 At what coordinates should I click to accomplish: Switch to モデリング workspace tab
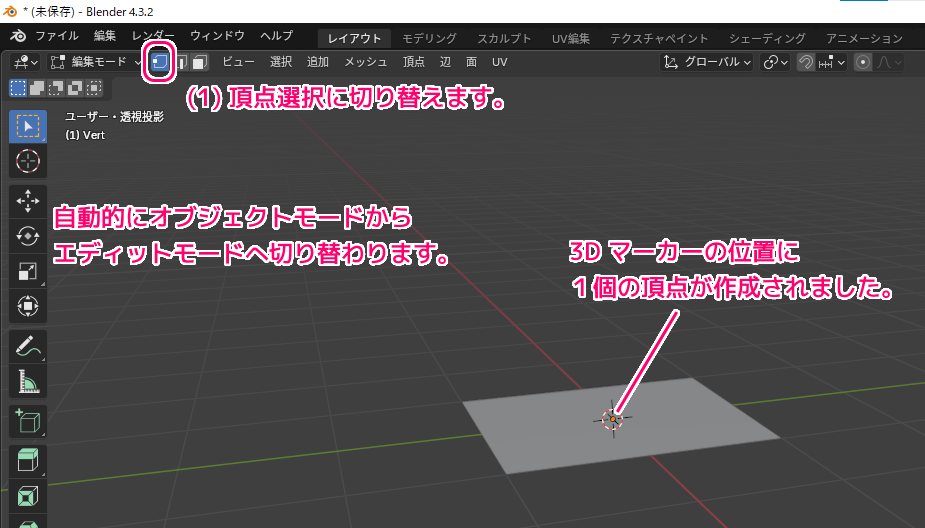(x=429, y=38)
